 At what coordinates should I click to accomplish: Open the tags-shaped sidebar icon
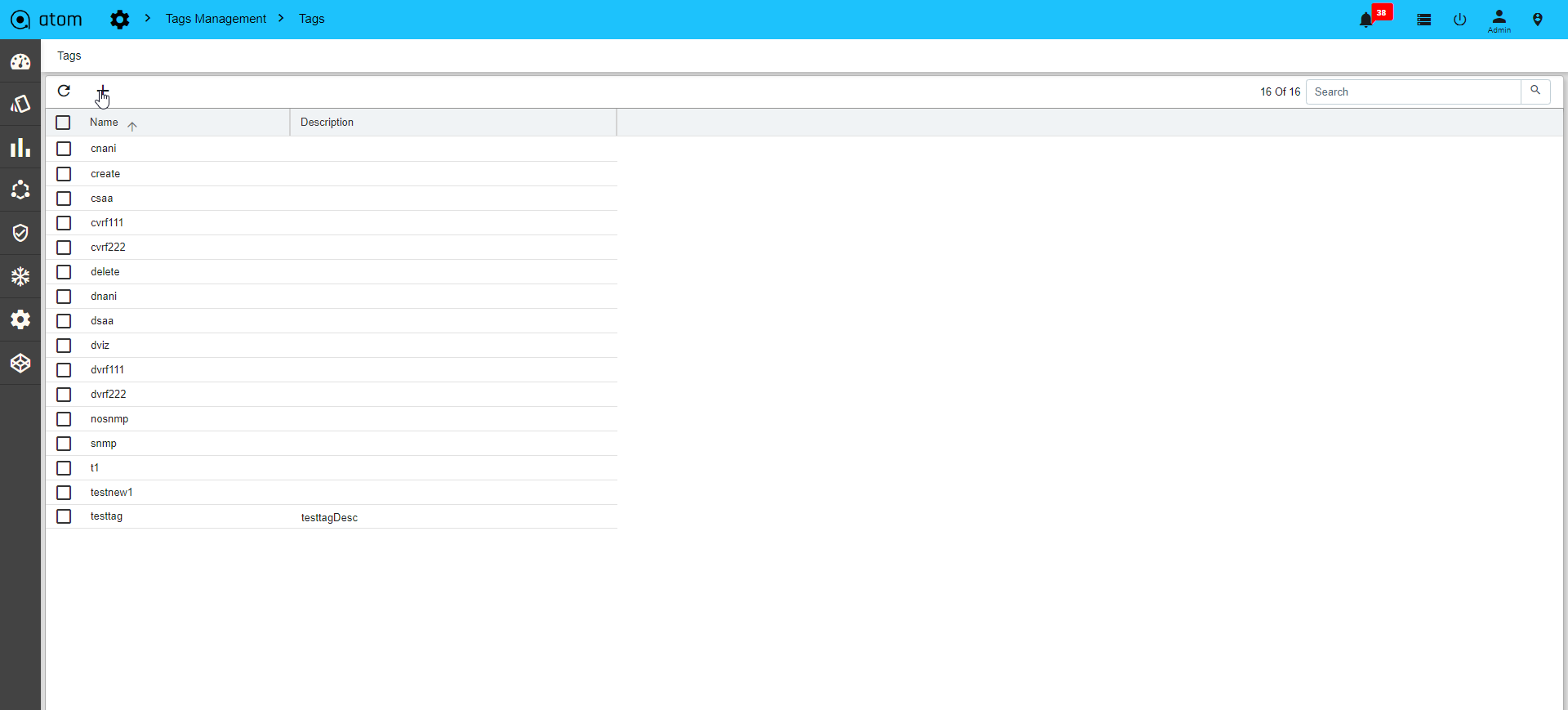[20, 105]
